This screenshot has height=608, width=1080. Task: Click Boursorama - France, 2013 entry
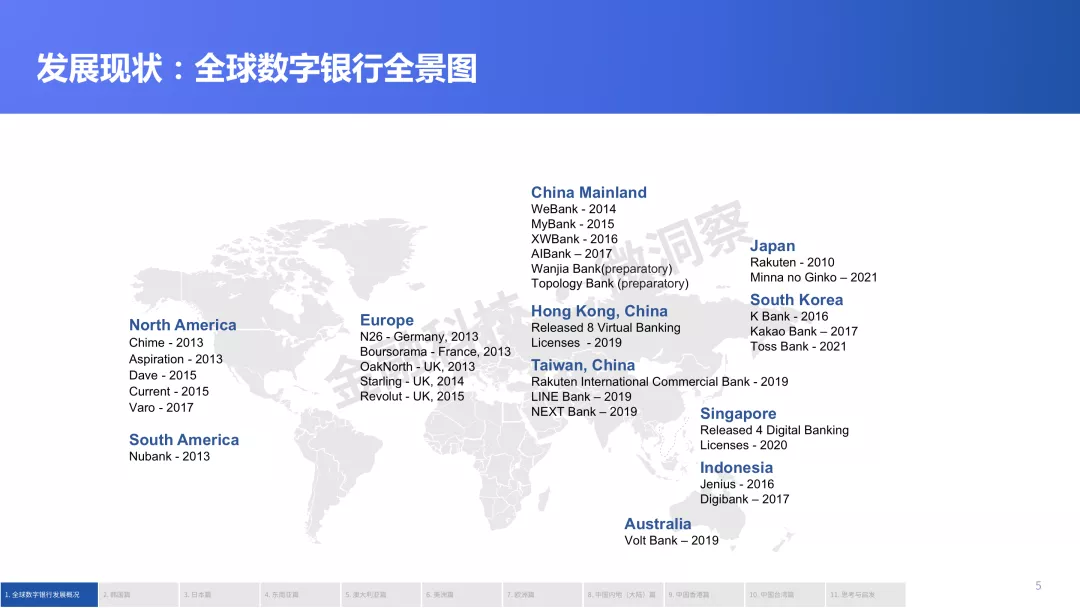click(435, 352)
